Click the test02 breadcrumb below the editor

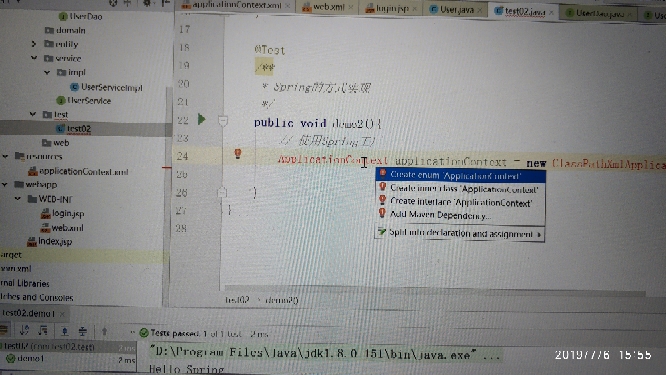pos(237,300)
